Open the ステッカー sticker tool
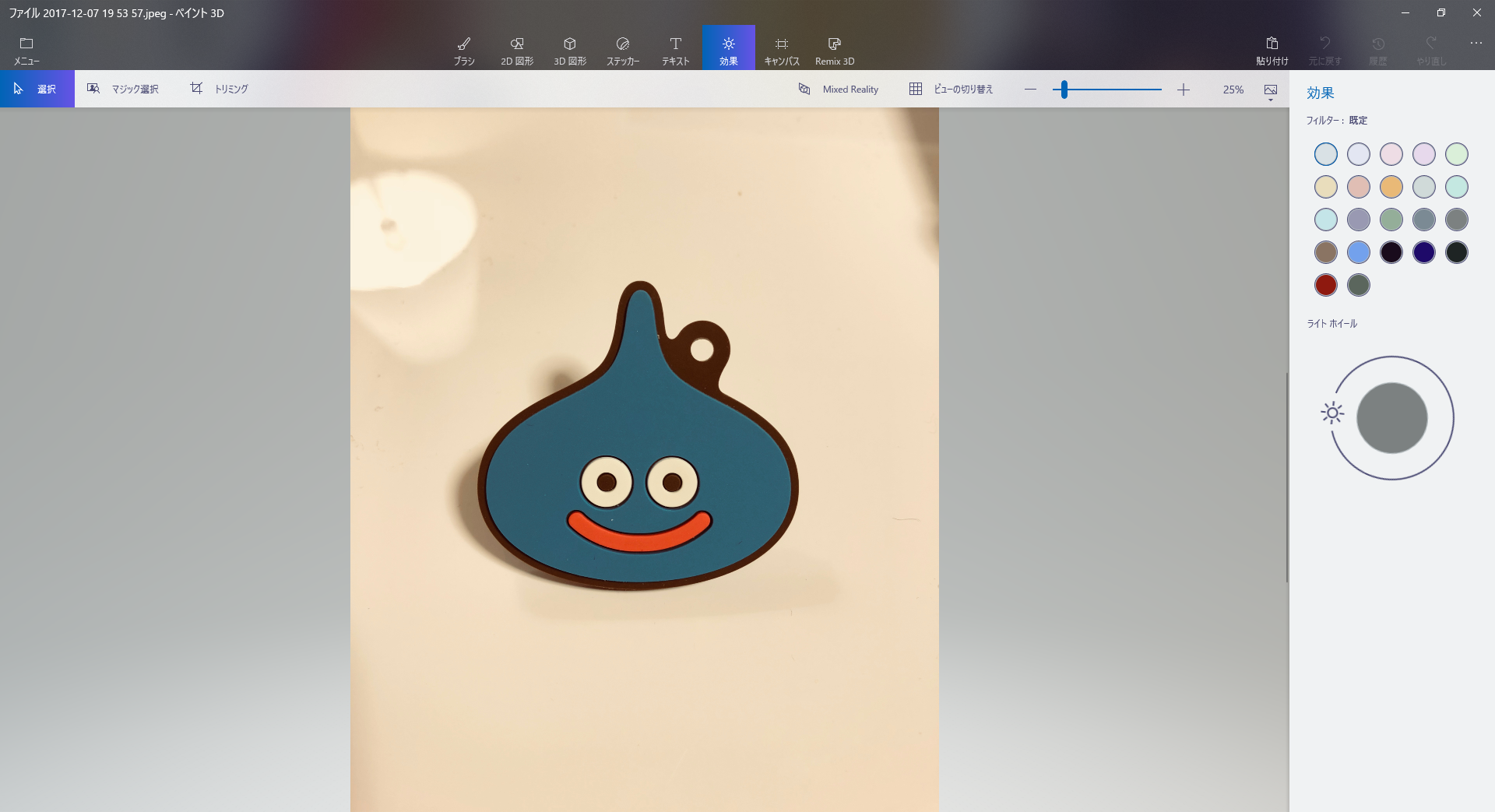 click(623, 50)
